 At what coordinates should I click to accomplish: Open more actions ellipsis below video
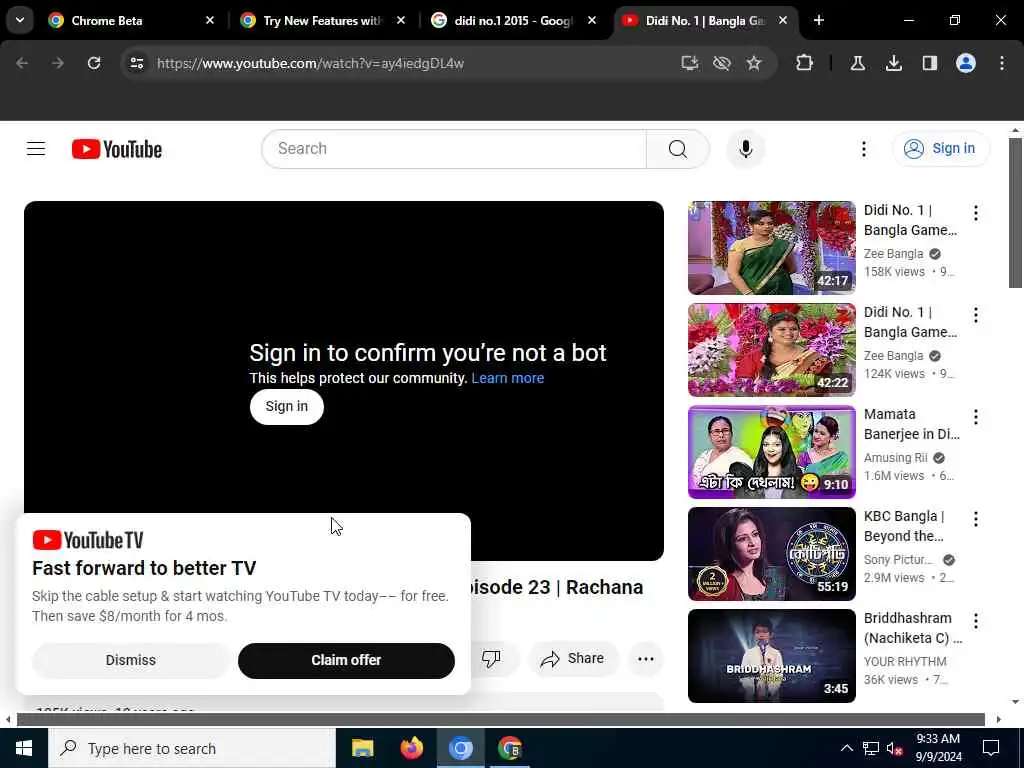point(646,658)
